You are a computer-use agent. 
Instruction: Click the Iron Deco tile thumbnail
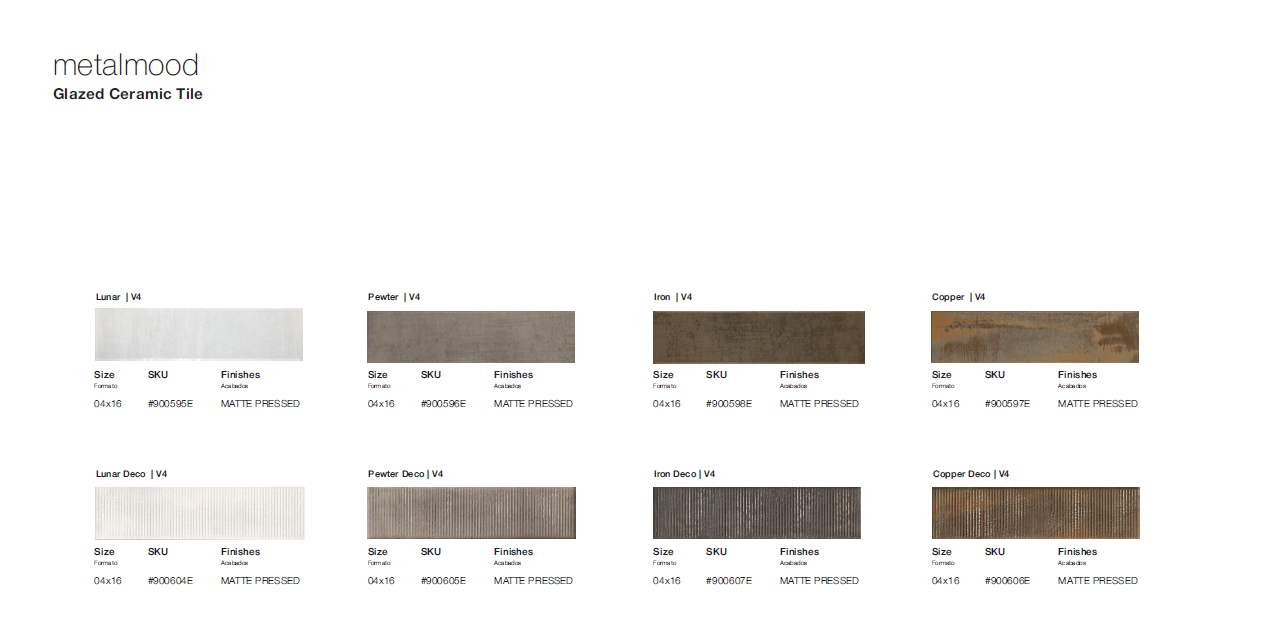pos(756,513)
